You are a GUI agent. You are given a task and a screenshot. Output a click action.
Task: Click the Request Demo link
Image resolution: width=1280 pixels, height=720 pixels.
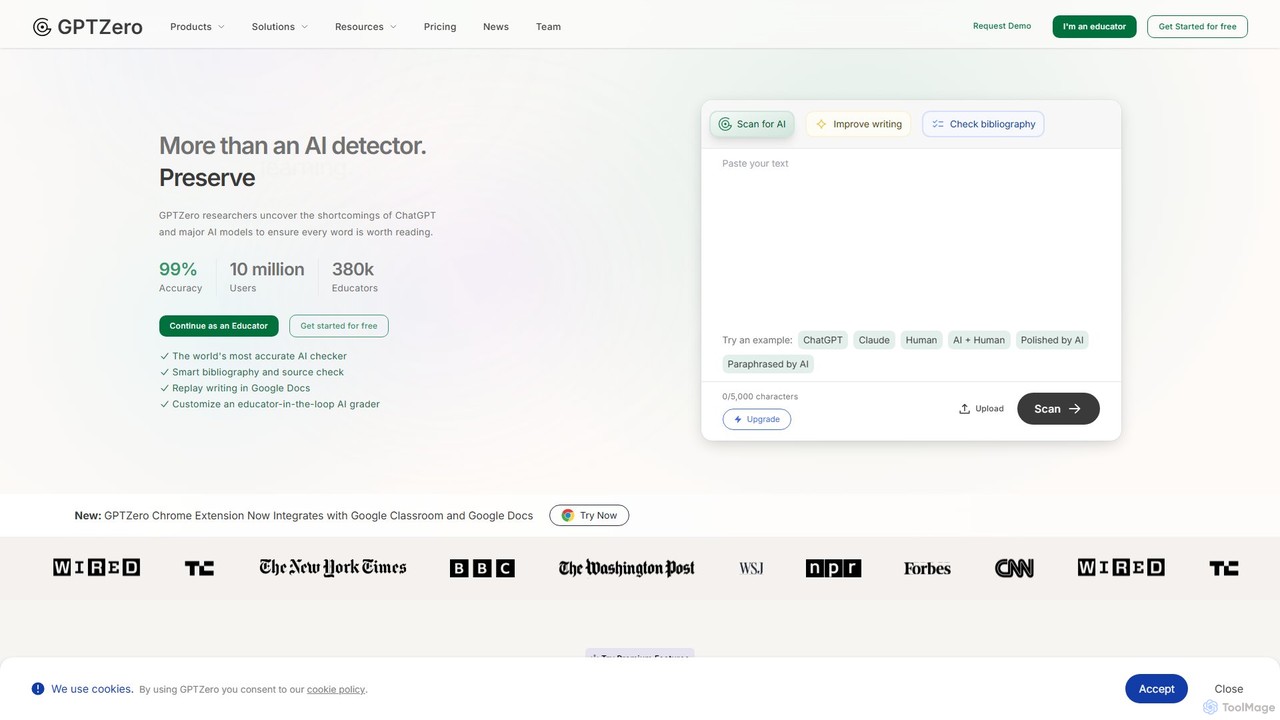(1002, 26)
